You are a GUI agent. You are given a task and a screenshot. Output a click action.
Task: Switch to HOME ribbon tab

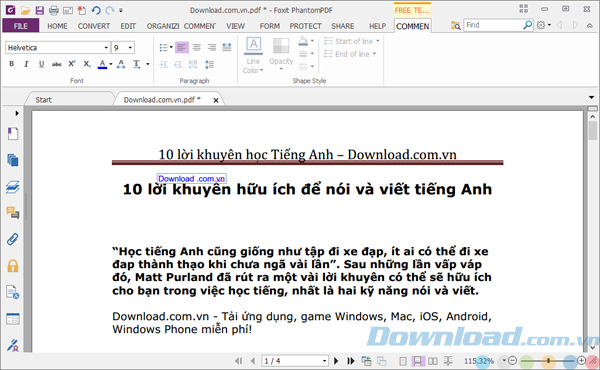pos(57,26)
